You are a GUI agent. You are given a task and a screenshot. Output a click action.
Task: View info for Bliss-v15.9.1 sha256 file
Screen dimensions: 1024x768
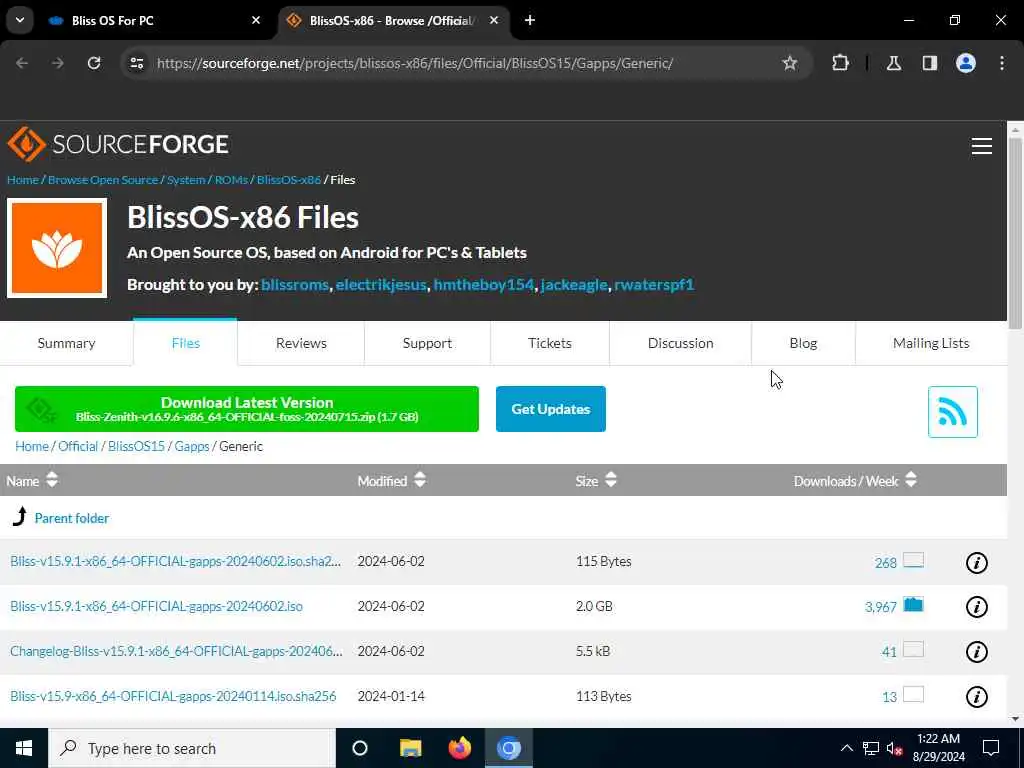point(977,563)
